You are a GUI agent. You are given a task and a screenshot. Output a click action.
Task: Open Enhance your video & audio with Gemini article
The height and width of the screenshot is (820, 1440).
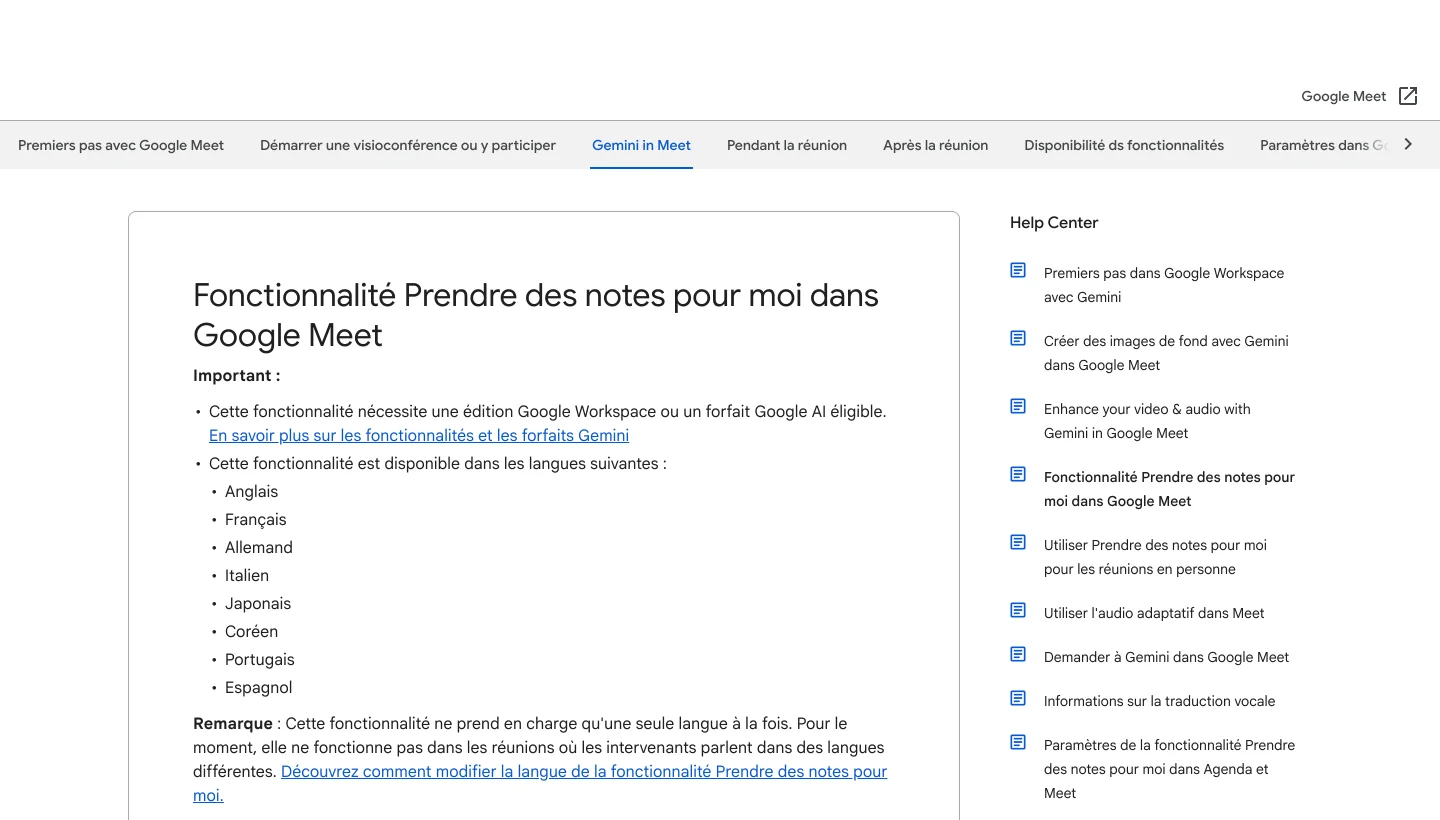point(1147,421)
